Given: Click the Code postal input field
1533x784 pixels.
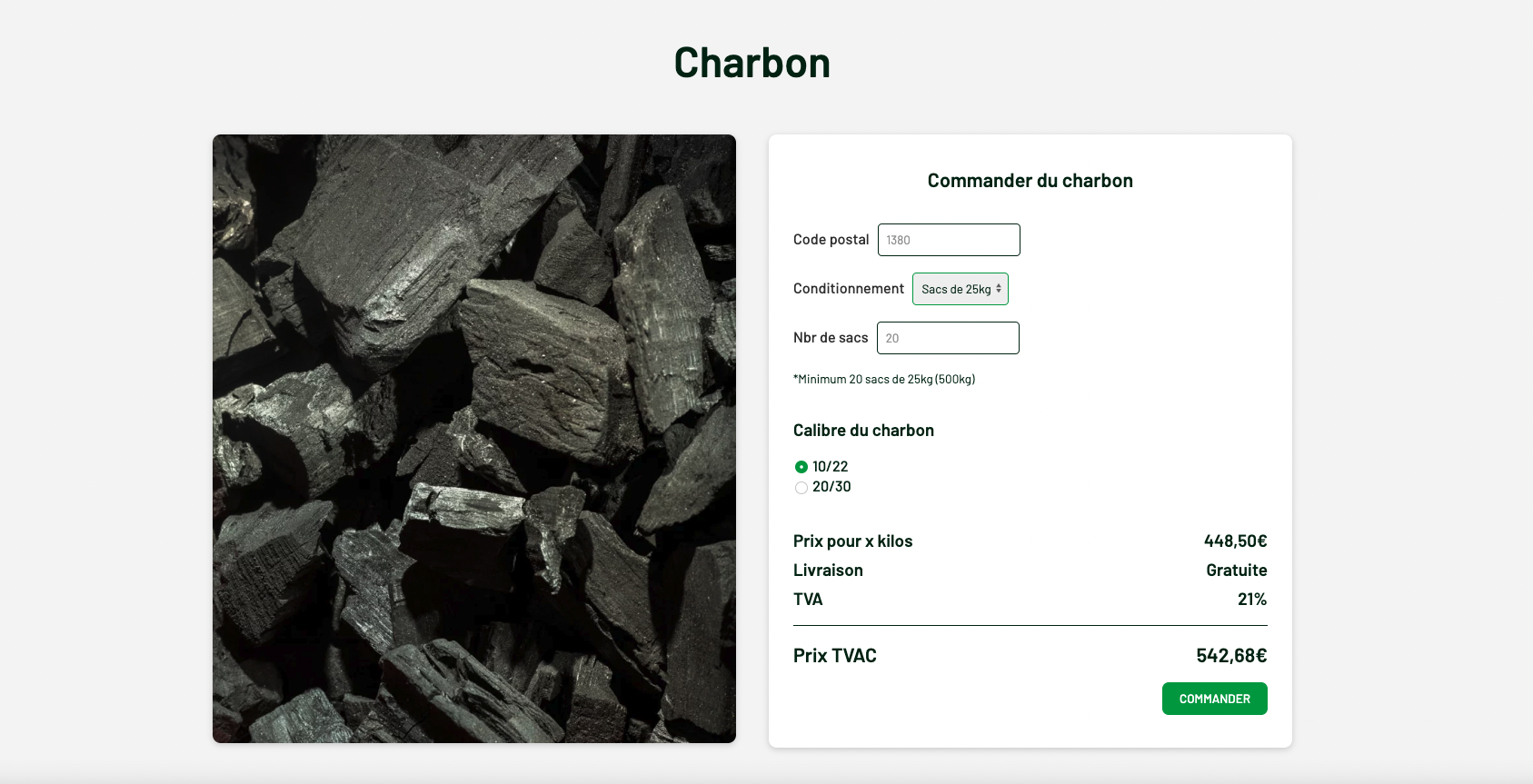Looking at the screenshot, I should [x=949, y=240].
